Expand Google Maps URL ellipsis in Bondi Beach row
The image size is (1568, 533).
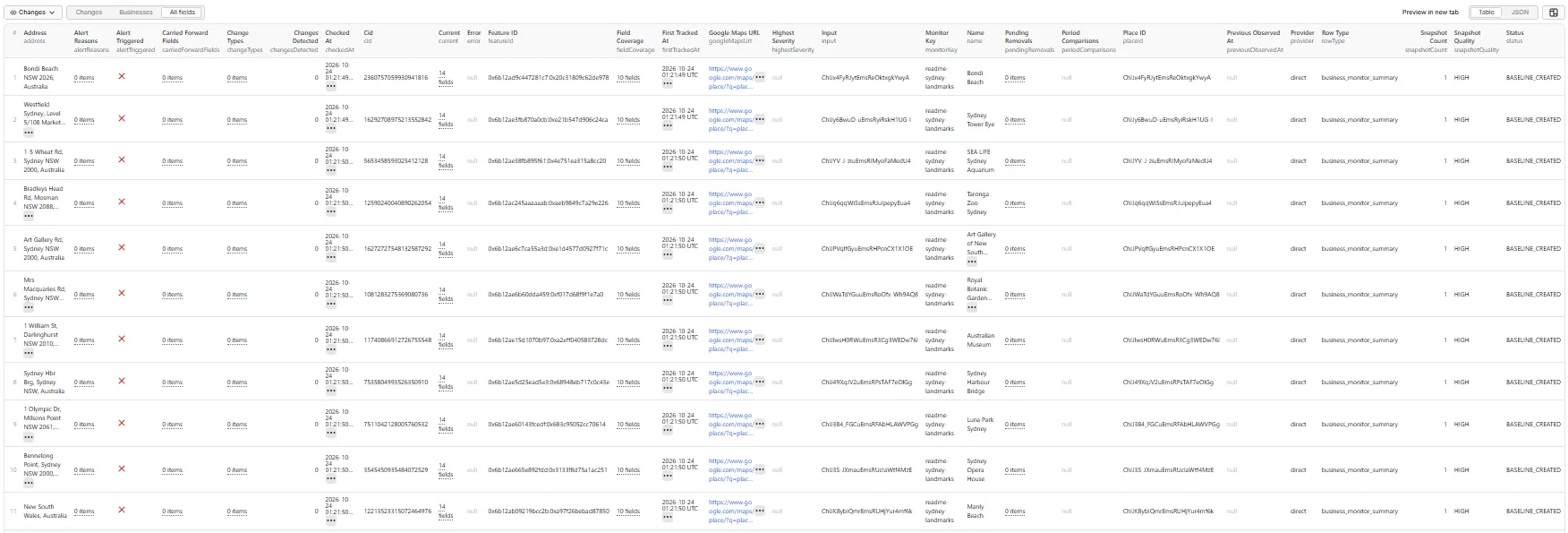760,78
